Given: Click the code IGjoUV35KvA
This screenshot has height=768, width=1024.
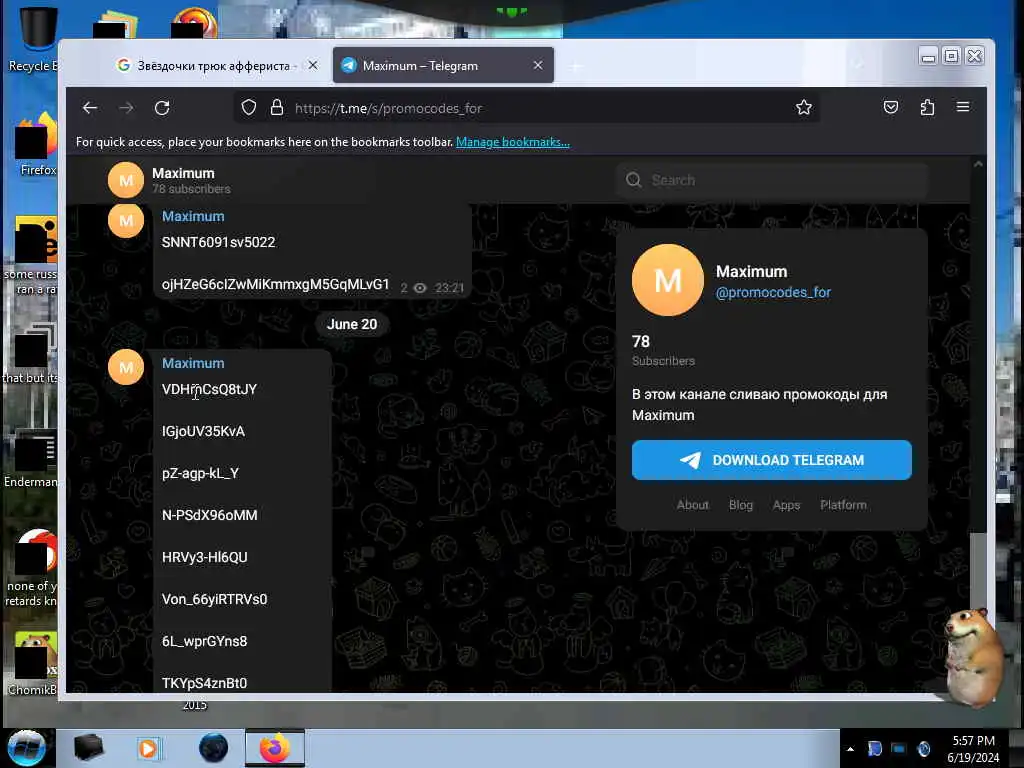Looking at the screenshot, I should 203,432.
